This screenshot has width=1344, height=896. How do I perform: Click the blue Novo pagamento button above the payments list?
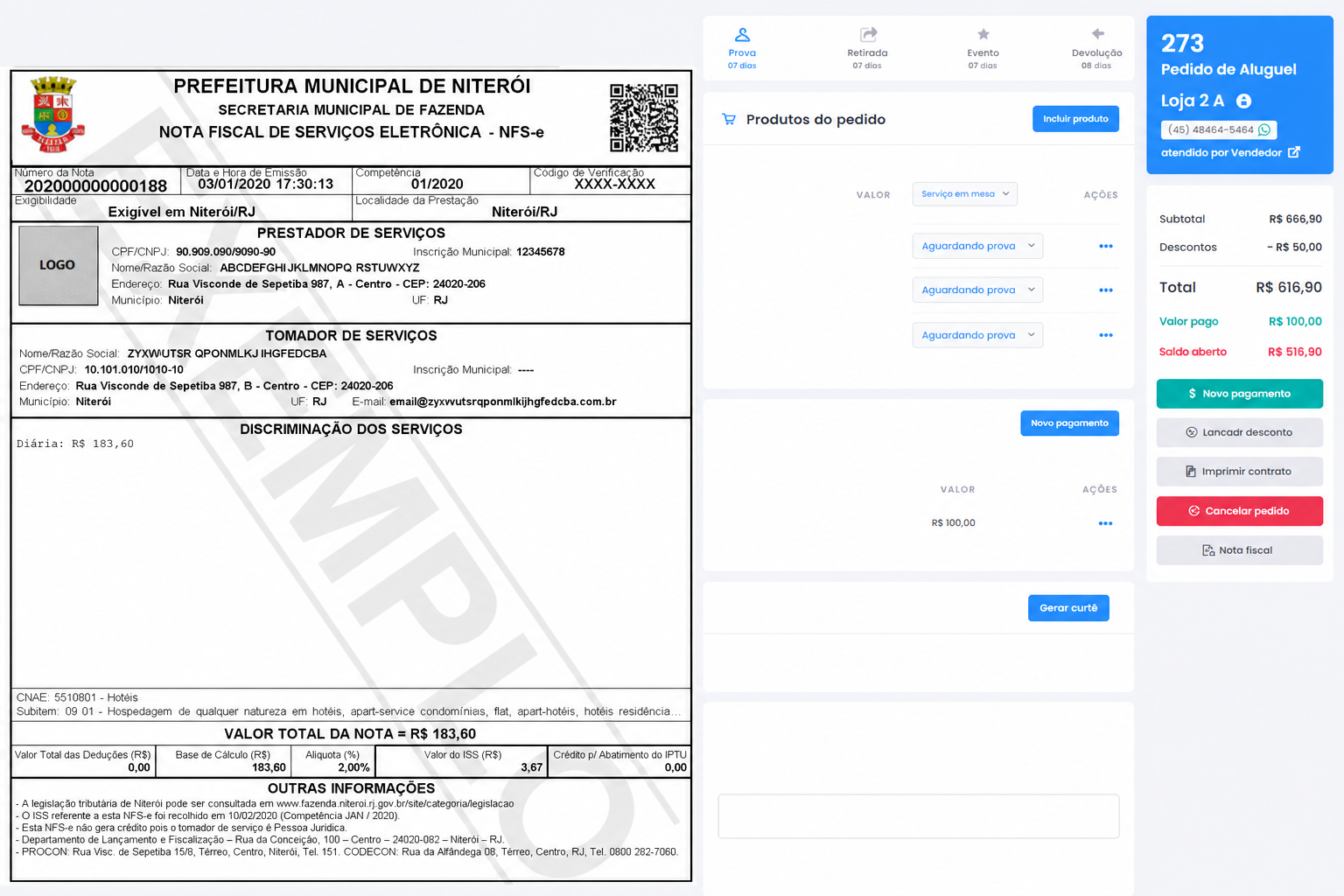(1069, 423)
